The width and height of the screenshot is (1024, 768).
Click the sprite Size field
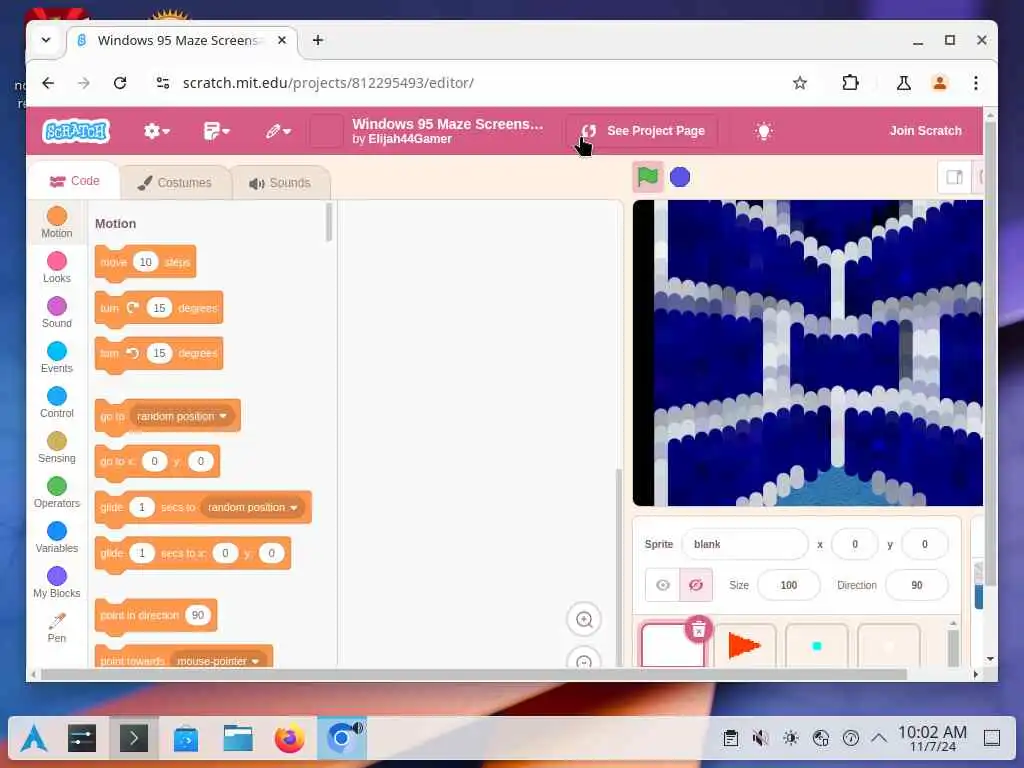tap(789, 585)
